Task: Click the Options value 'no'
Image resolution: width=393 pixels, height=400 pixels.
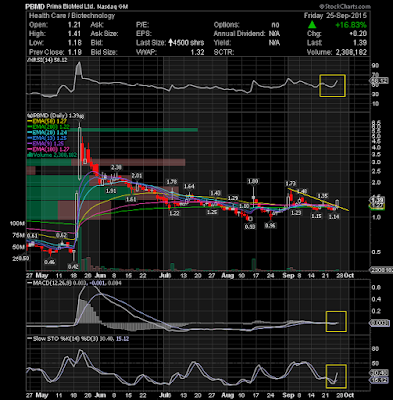Action: (x=275, y=25)
